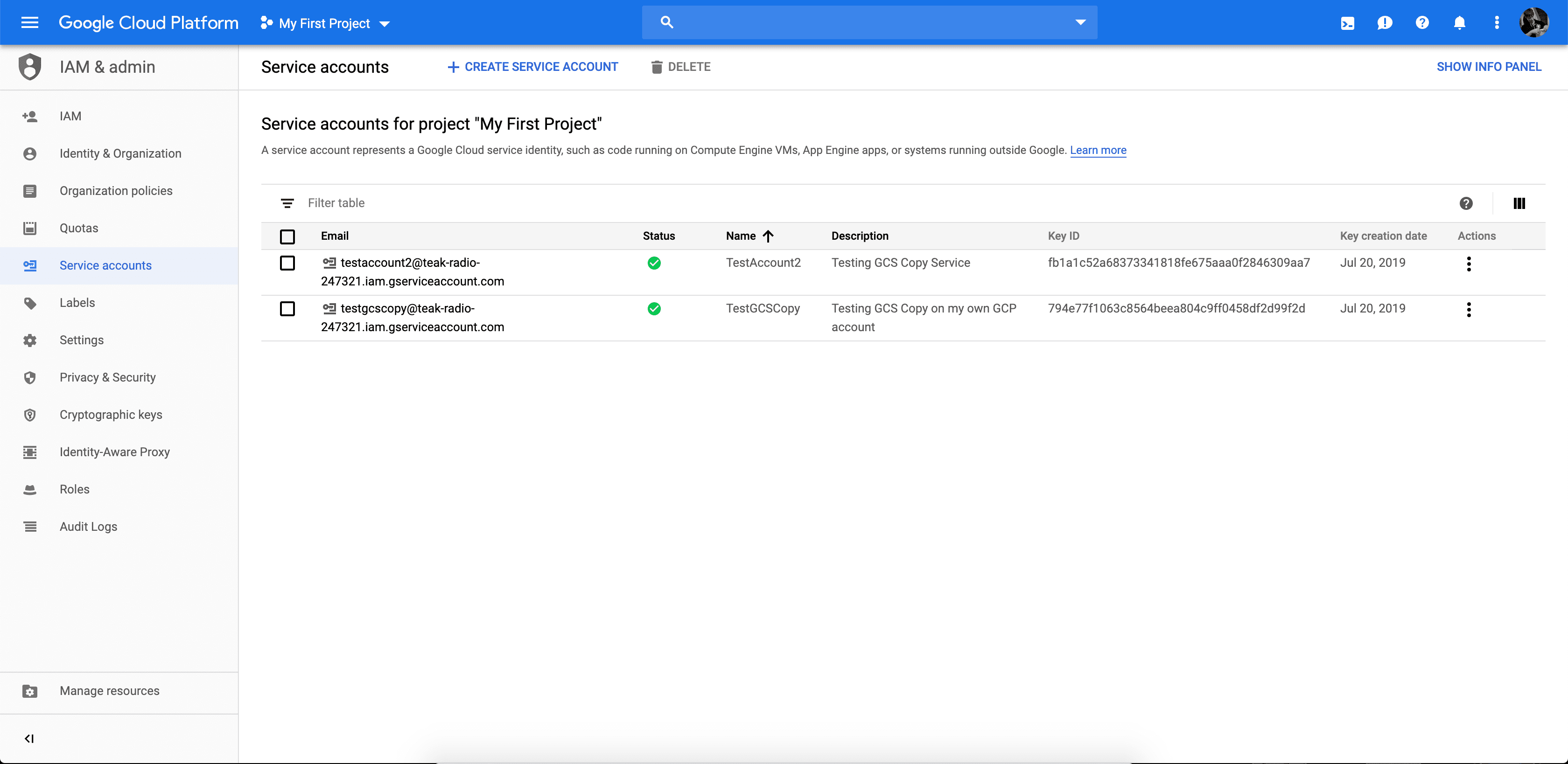Open Actions menu for TestAccount2 row
Viewport: 1568px width, 764px height.
(1469, 264)
